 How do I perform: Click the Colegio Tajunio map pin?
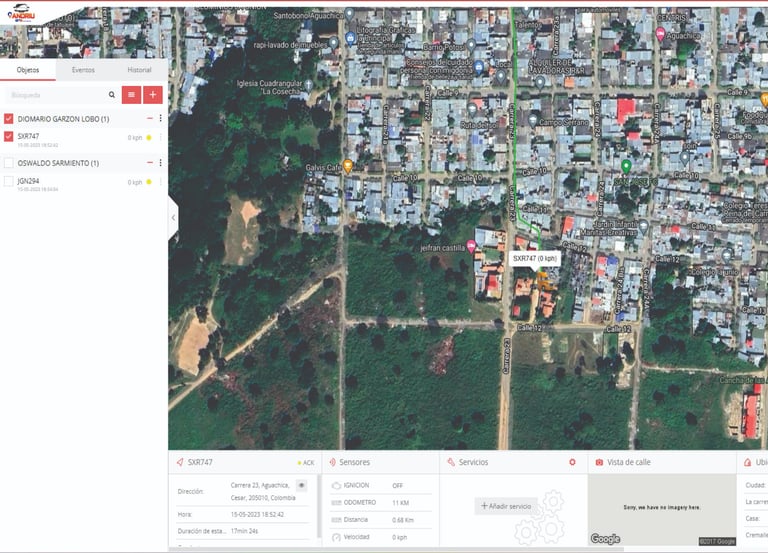click(727, 255)
